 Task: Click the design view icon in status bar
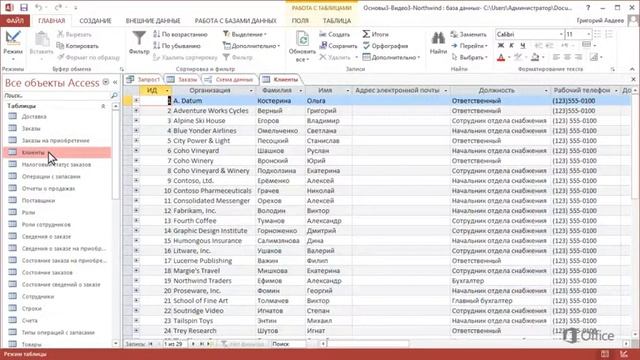(624, 354)
